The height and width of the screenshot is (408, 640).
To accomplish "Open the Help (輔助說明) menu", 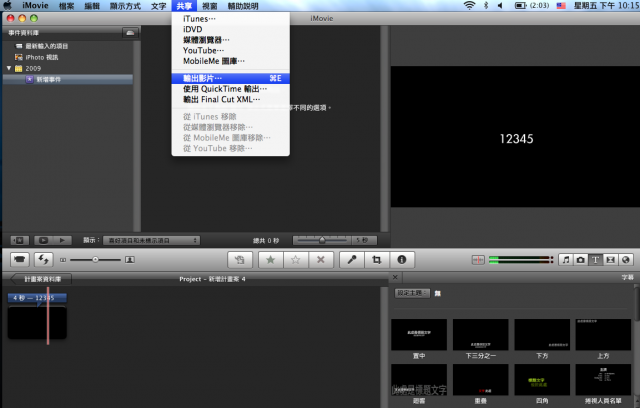I will coord(243,6).
